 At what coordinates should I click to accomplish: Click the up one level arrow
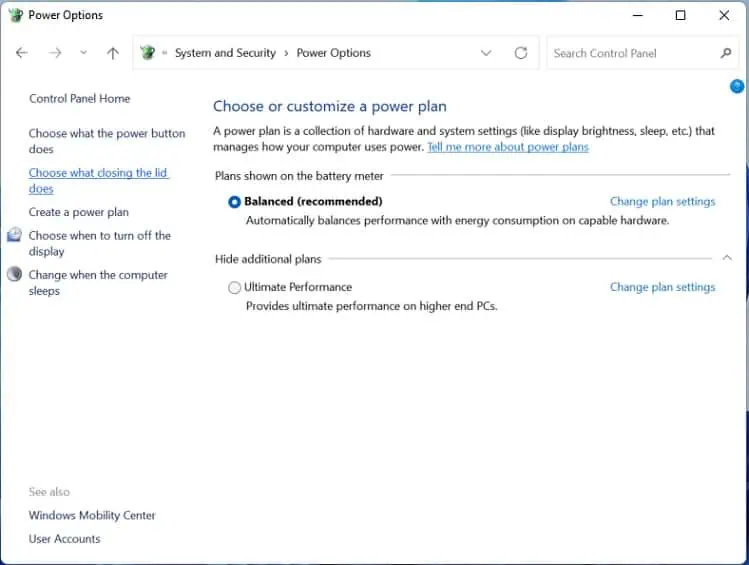coord(112,53)
